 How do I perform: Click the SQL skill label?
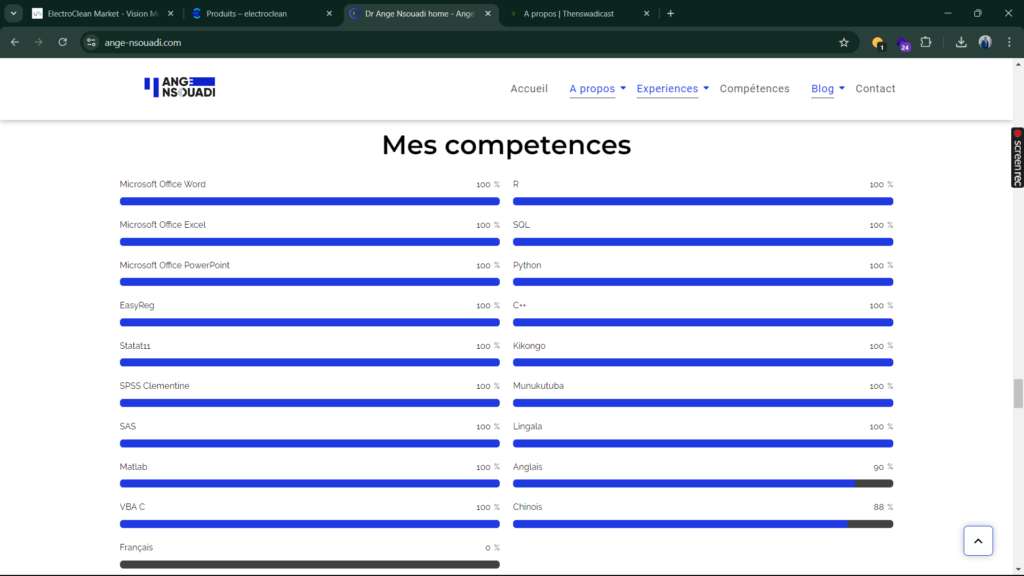pyautogui.click(x=521, y=225)
